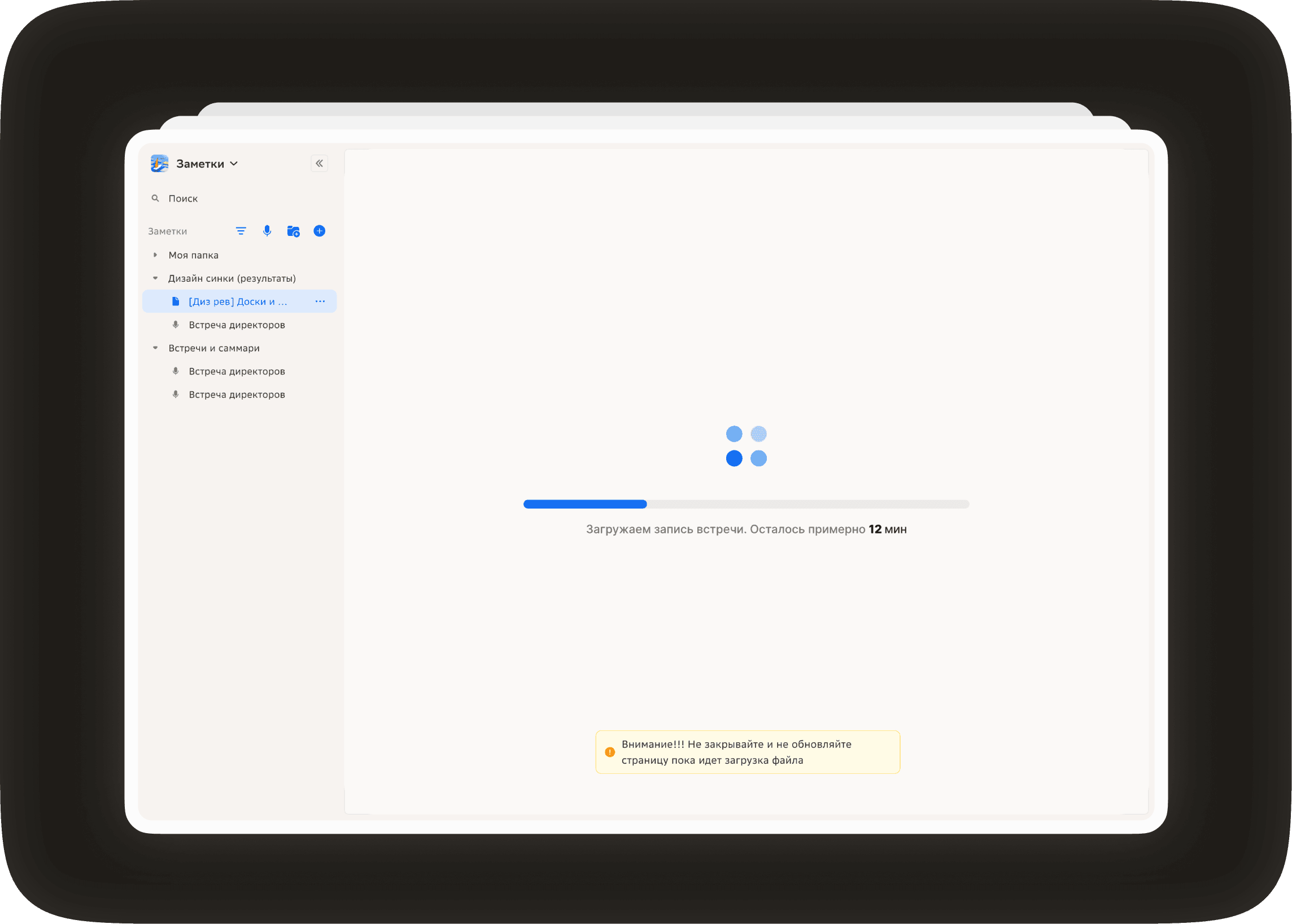The height and width of the screenshot is (924, 1292).
Task: Click the orange warning icon in banner
Action: [x=609, y=752]
